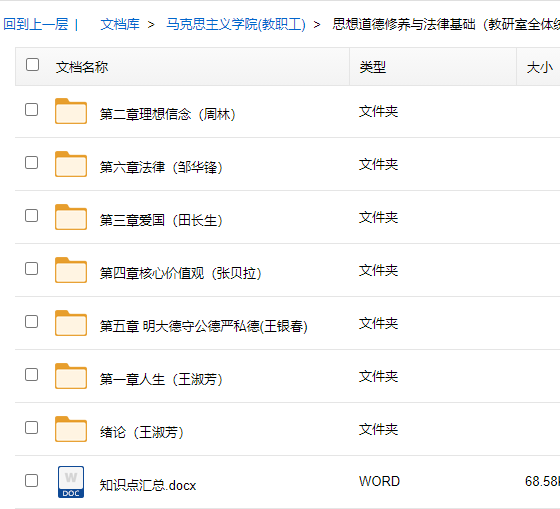Navigate to 马克思主义学院(教职工) breadcrumb
This screenshot has height=509, width=560.
tap(236, 24)
